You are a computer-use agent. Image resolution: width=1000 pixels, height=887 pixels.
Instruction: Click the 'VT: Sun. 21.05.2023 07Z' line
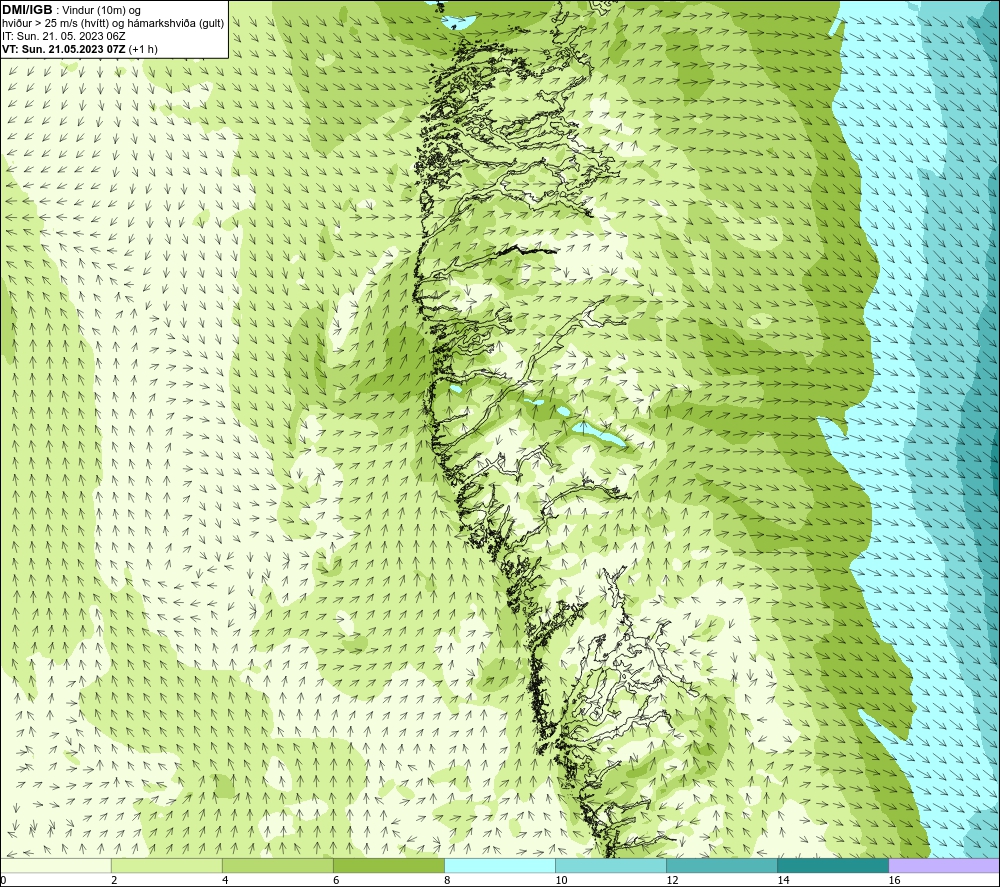click(64, 49)
